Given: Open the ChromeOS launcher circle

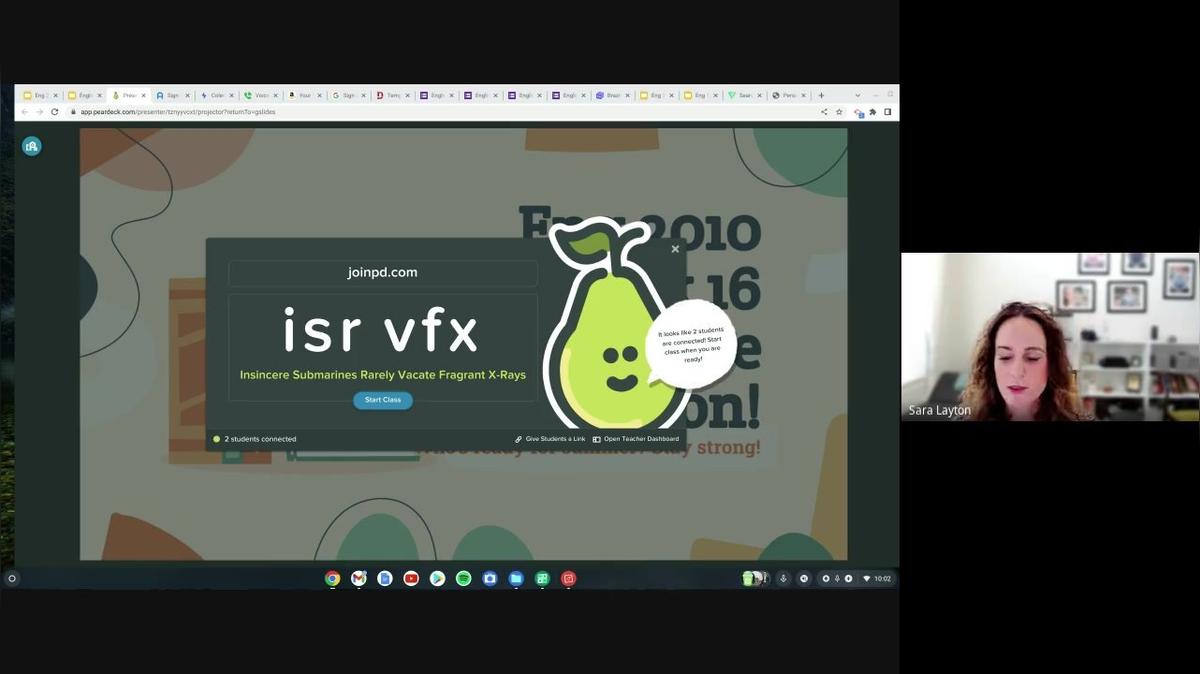Looking at the screenshot, I should 12,578.
